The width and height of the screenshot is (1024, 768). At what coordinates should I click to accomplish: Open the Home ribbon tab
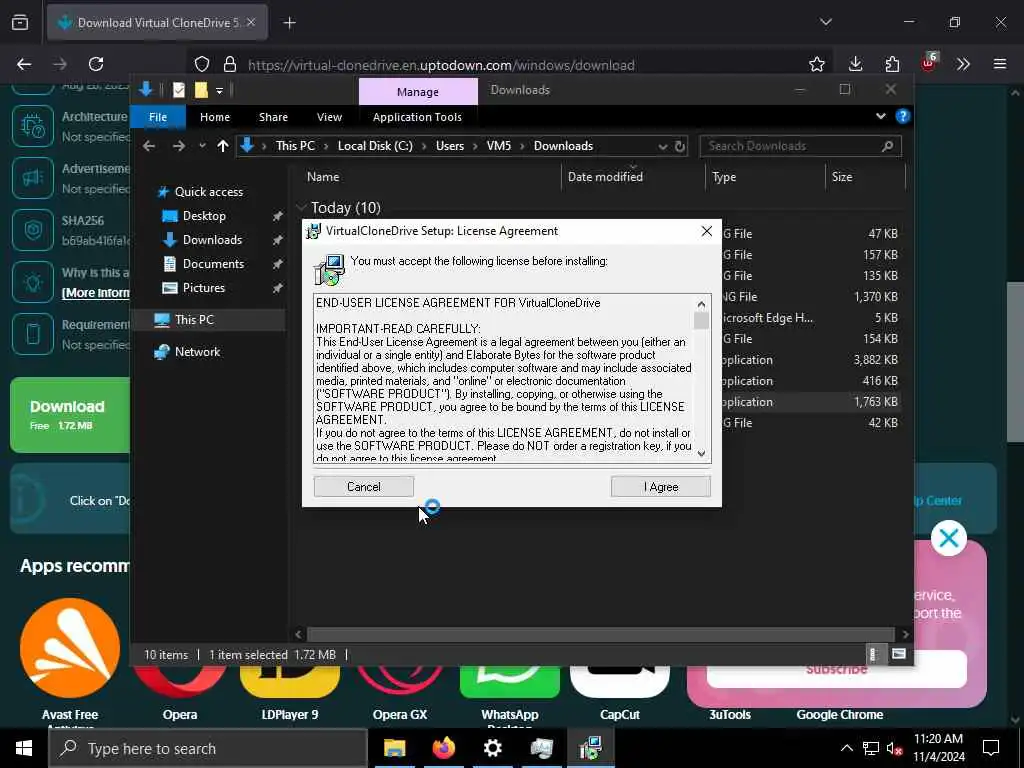coord(215,117)
